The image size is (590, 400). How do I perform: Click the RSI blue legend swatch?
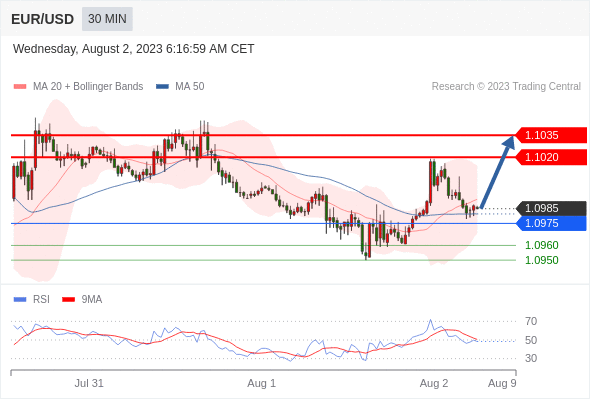tap(20, 300)
